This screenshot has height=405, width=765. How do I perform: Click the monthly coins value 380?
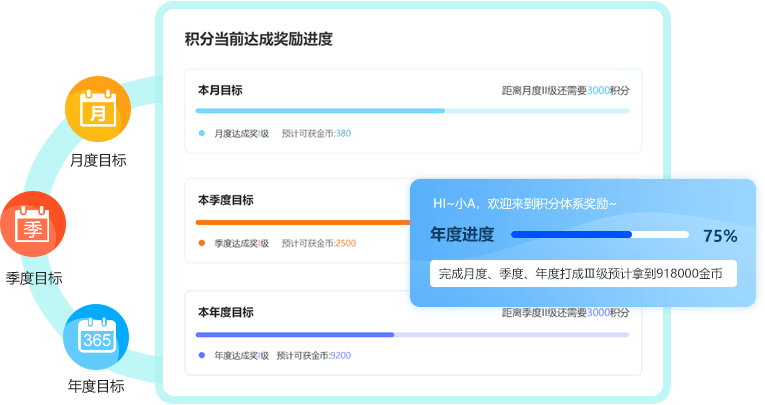pos(343,133)
